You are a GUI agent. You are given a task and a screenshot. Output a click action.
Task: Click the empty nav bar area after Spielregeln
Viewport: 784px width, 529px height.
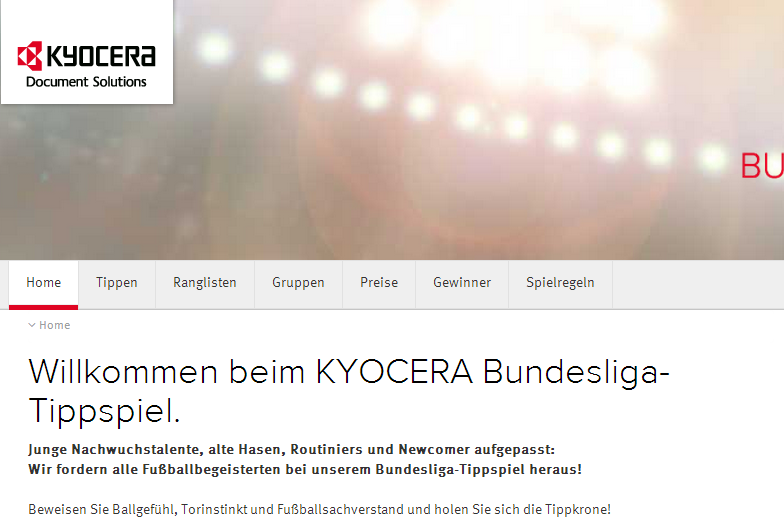(x=698, y=284)
